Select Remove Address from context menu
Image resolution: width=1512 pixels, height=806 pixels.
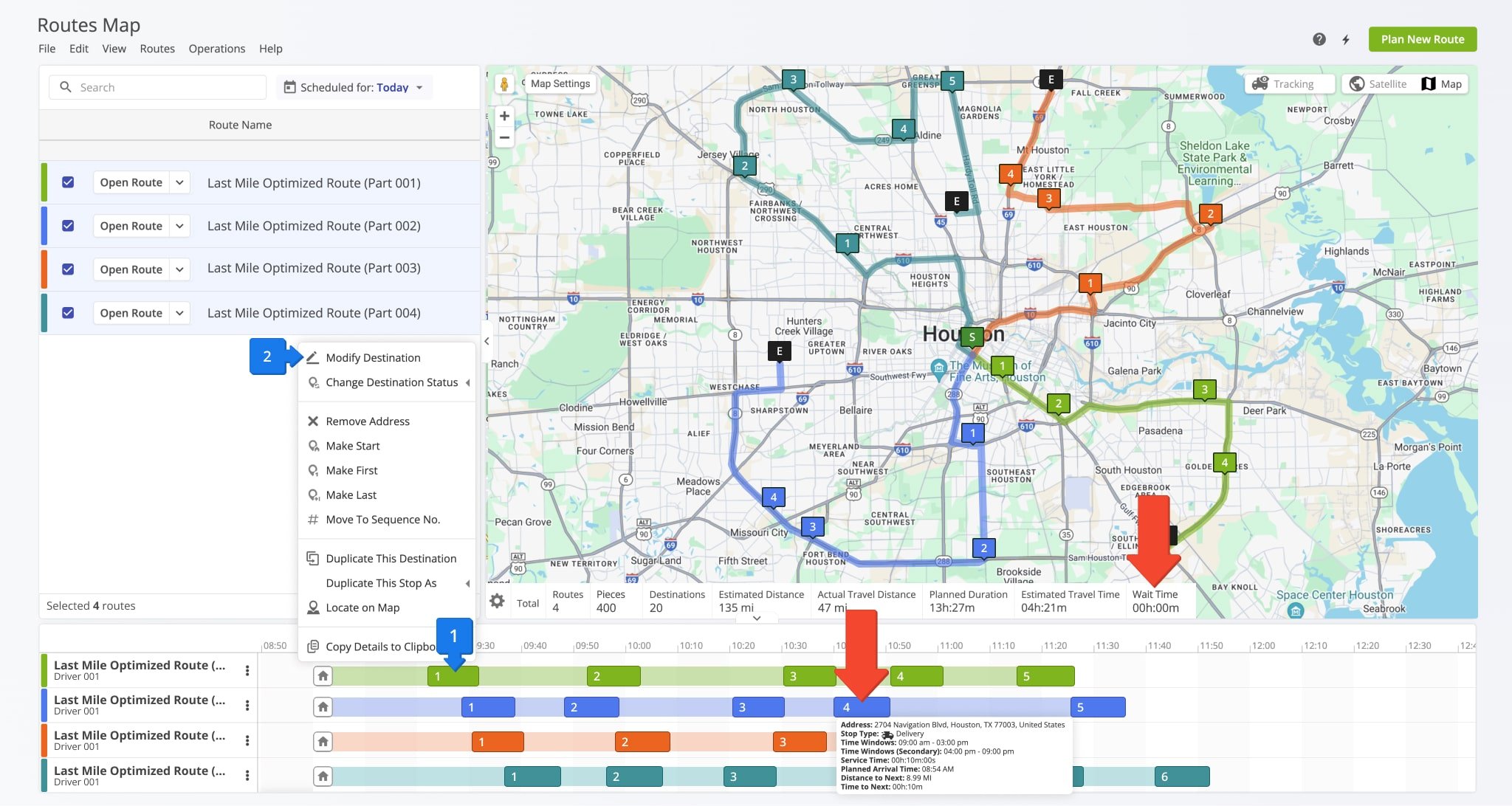pos(367,420)
